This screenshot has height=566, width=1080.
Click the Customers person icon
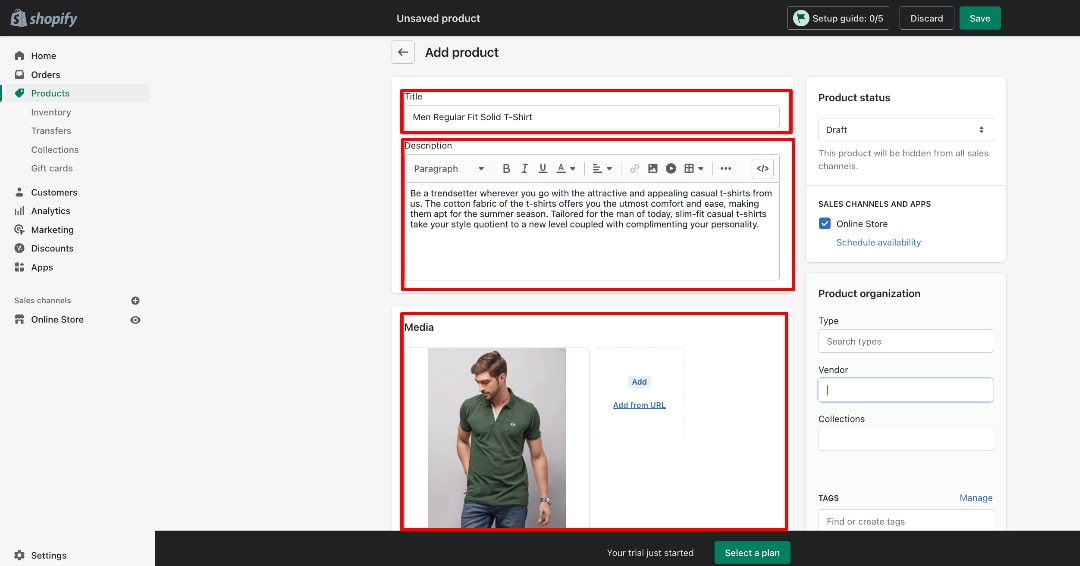19,192
